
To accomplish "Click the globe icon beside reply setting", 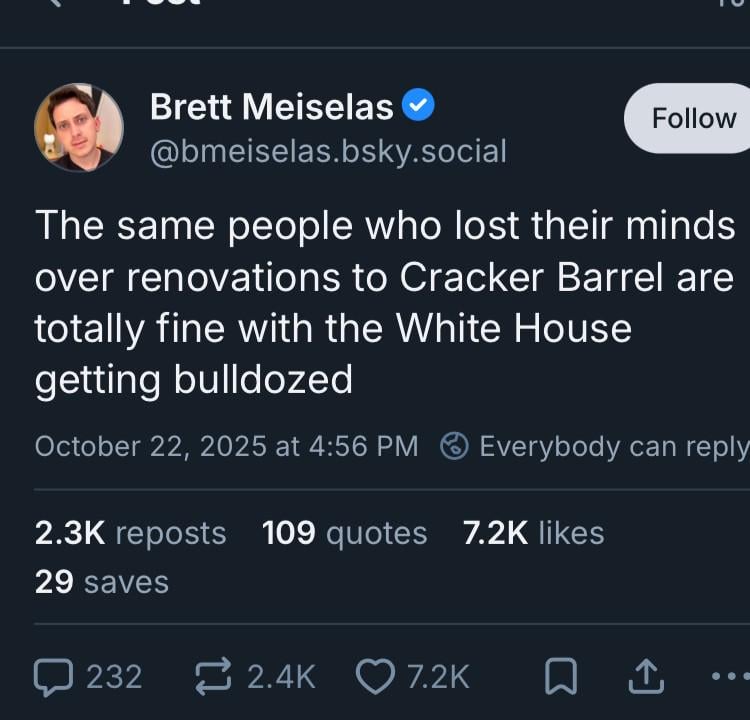I will 455,446.
